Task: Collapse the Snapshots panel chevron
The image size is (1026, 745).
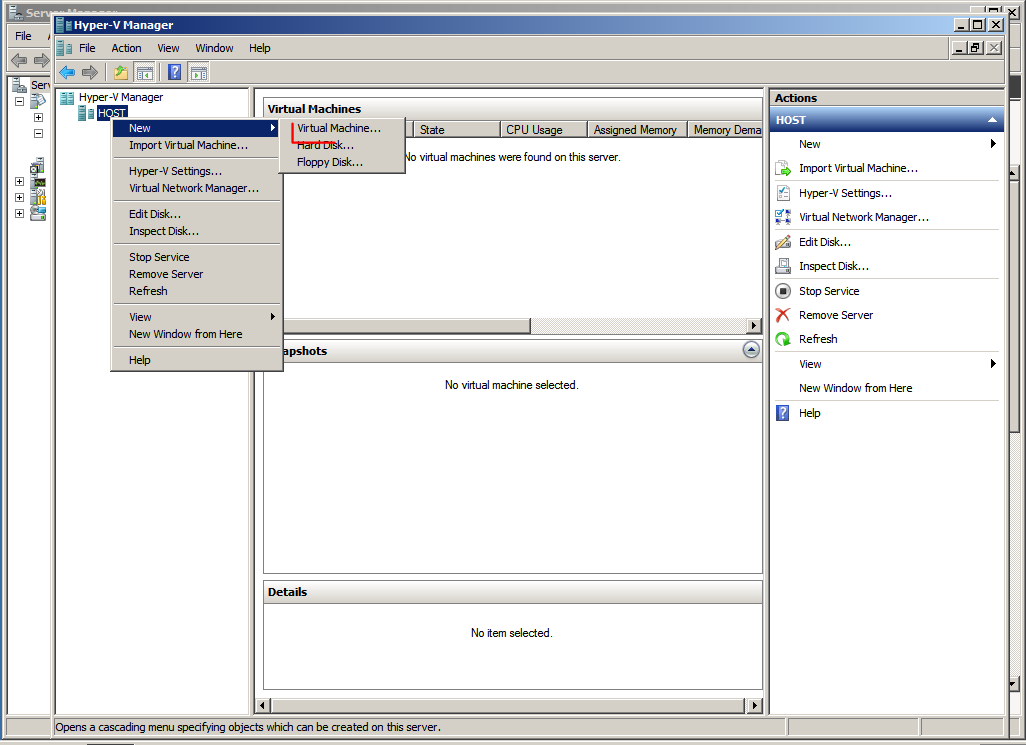Action: (x=751, y=350)
